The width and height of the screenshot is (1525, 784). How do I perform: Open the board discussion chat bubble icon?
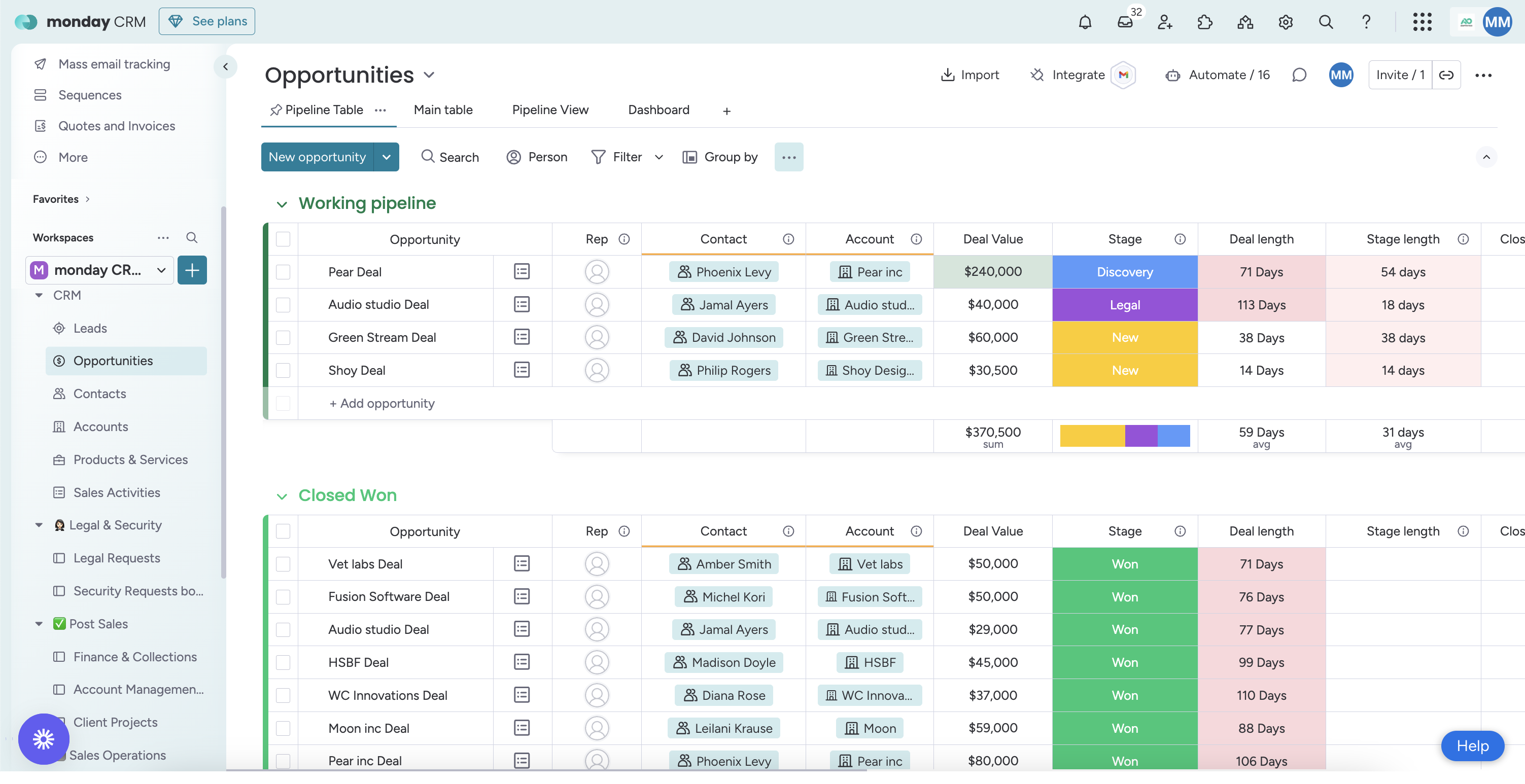click(1299, 75)
